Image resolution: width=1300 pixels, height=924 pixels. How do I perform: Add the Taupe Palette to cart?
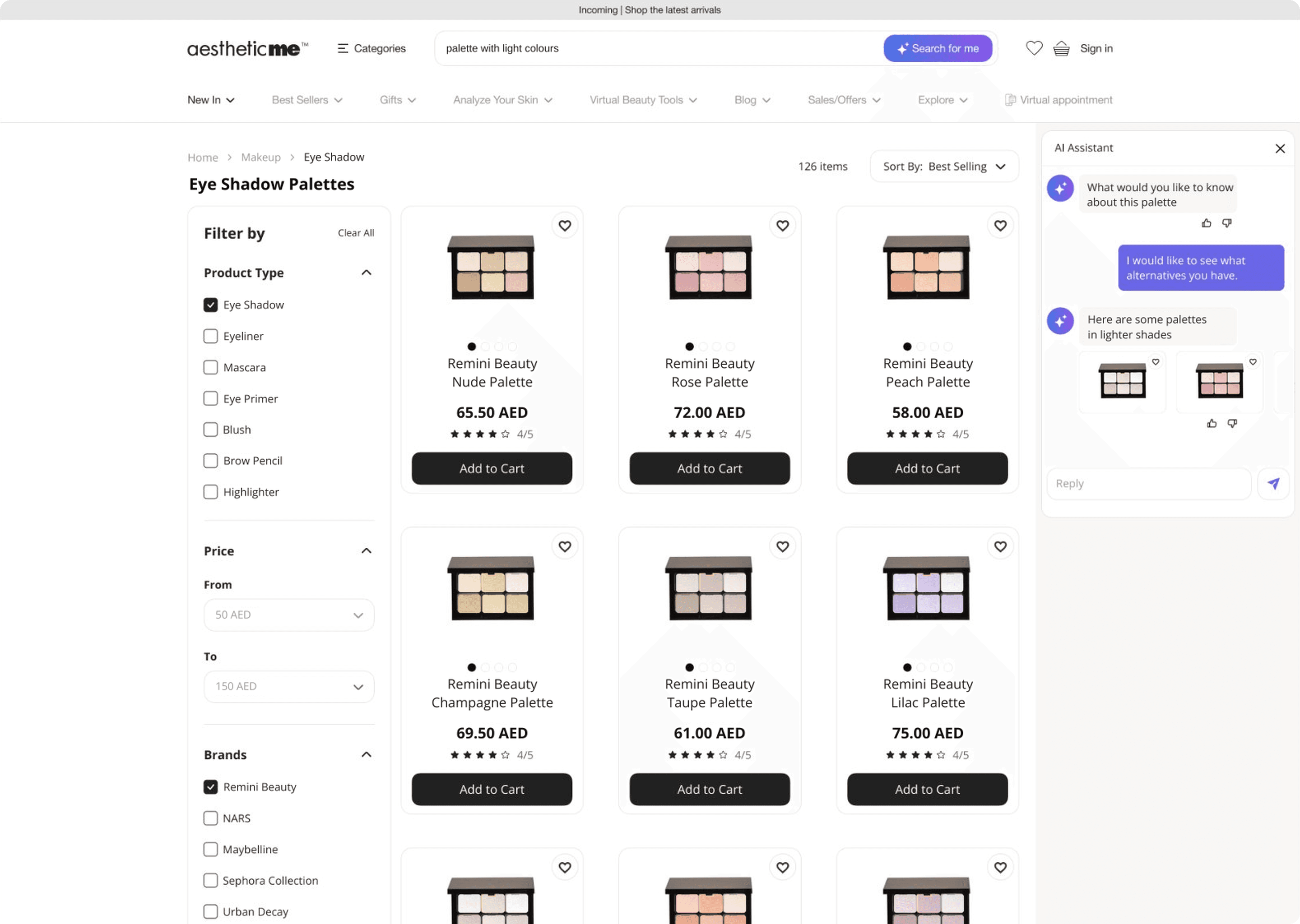(x=709, y=789)
